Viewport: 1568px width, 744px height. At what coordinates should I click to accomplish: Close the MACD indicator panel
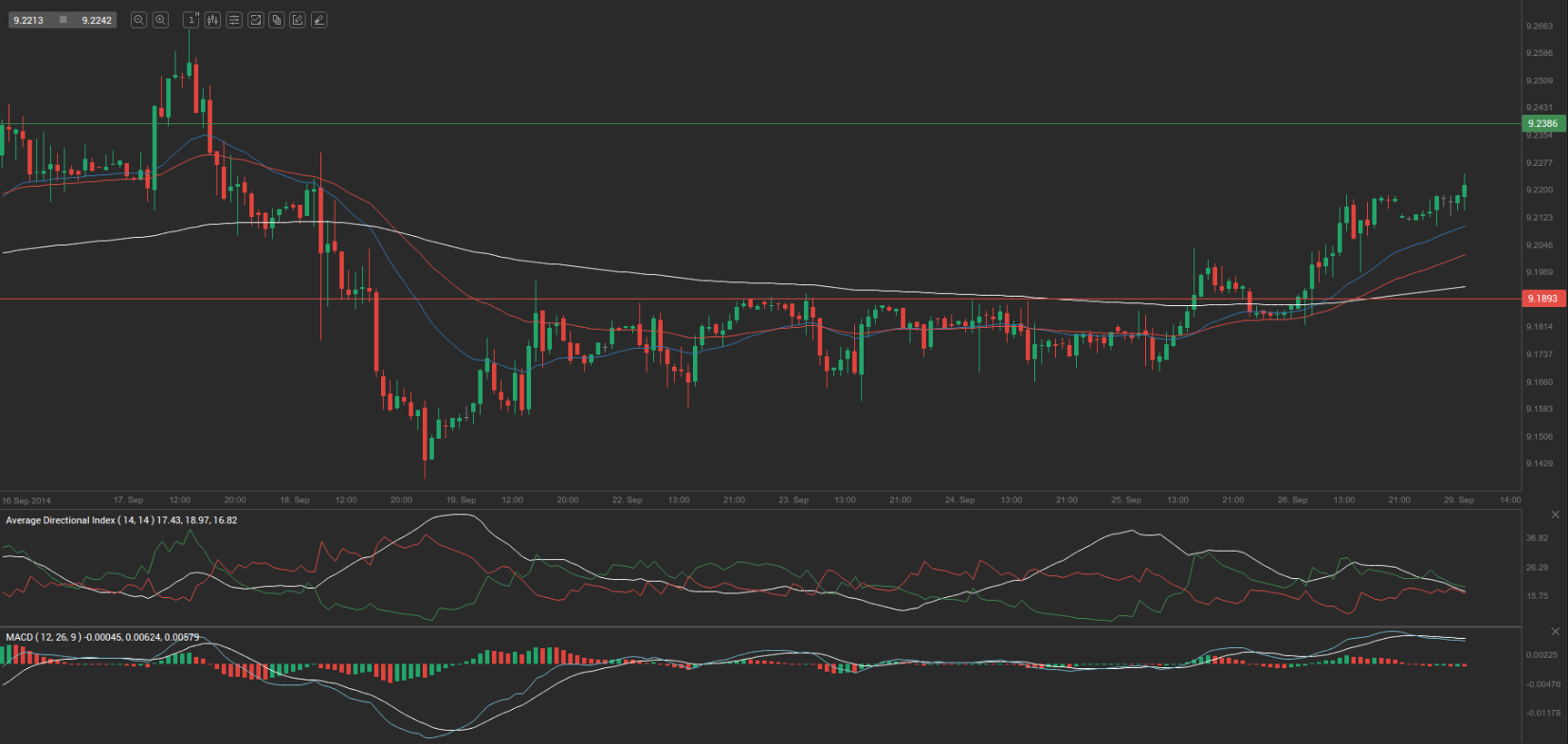1555,631
